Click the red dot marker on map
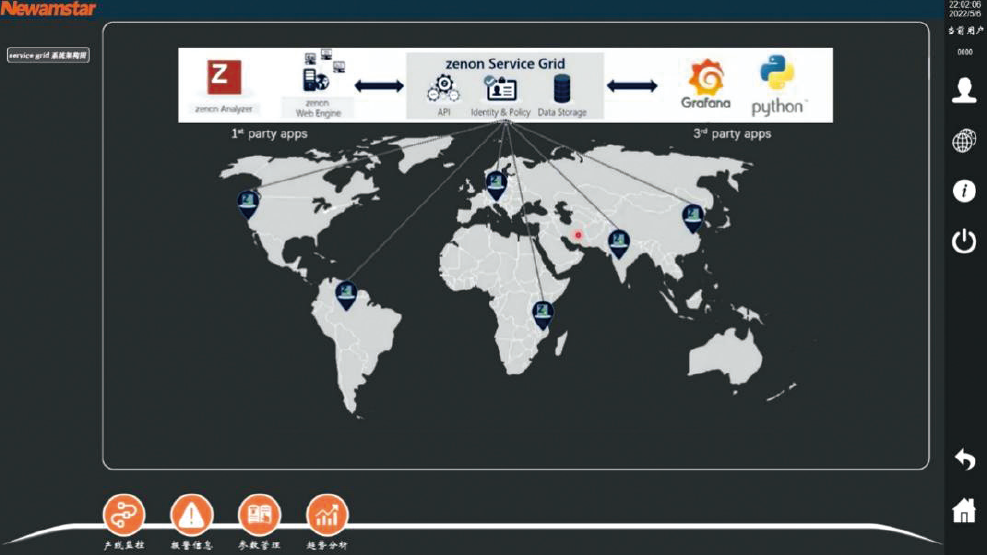This screenshot has height=555, width=987. tap(578, 235)
